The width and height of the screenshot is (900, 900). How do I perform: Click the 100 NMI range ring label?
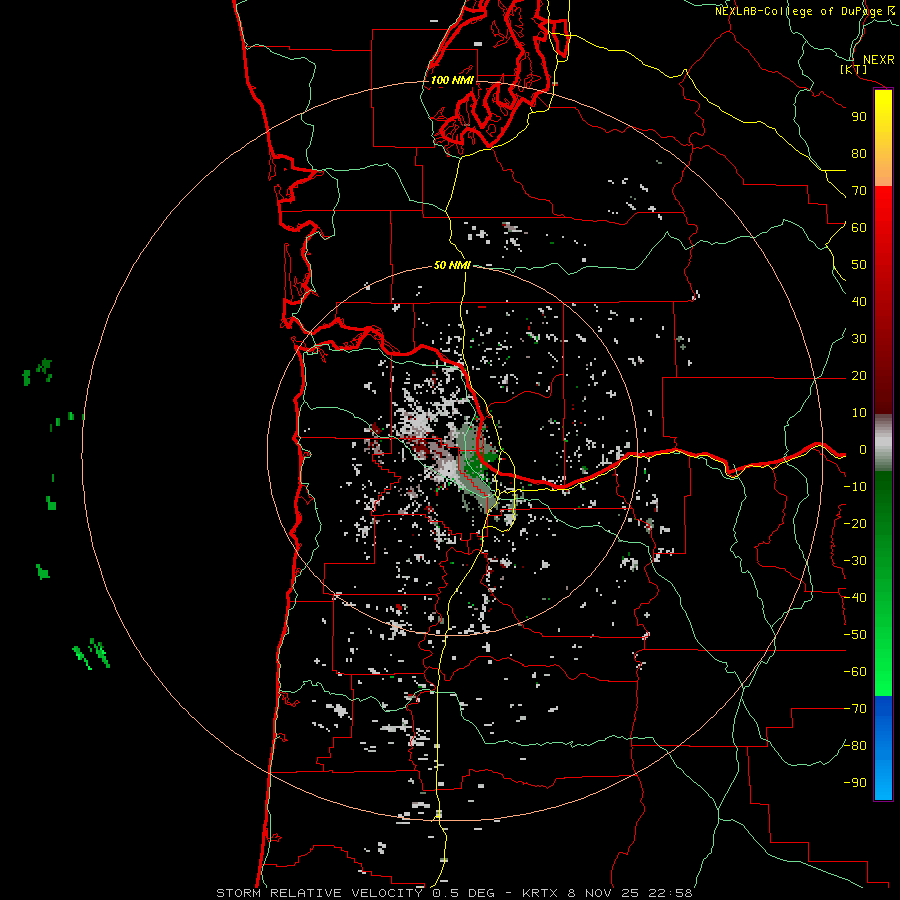[452, 80]
